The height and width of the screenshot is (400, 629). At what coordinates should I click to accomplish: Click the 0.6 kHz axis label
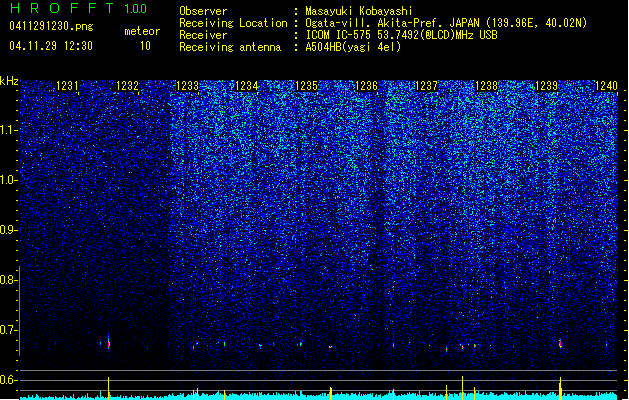[9, 380]
